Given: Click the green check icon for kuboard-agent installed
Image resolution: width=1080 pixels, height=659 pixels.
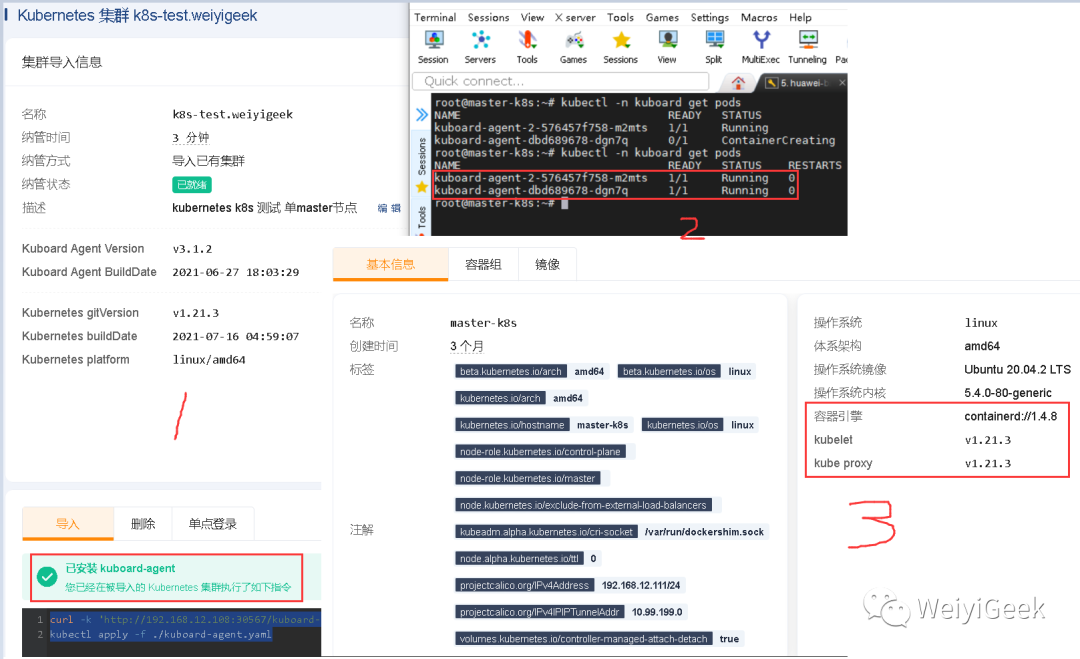Looking at the screenshot, I should (x=47, y=577).
